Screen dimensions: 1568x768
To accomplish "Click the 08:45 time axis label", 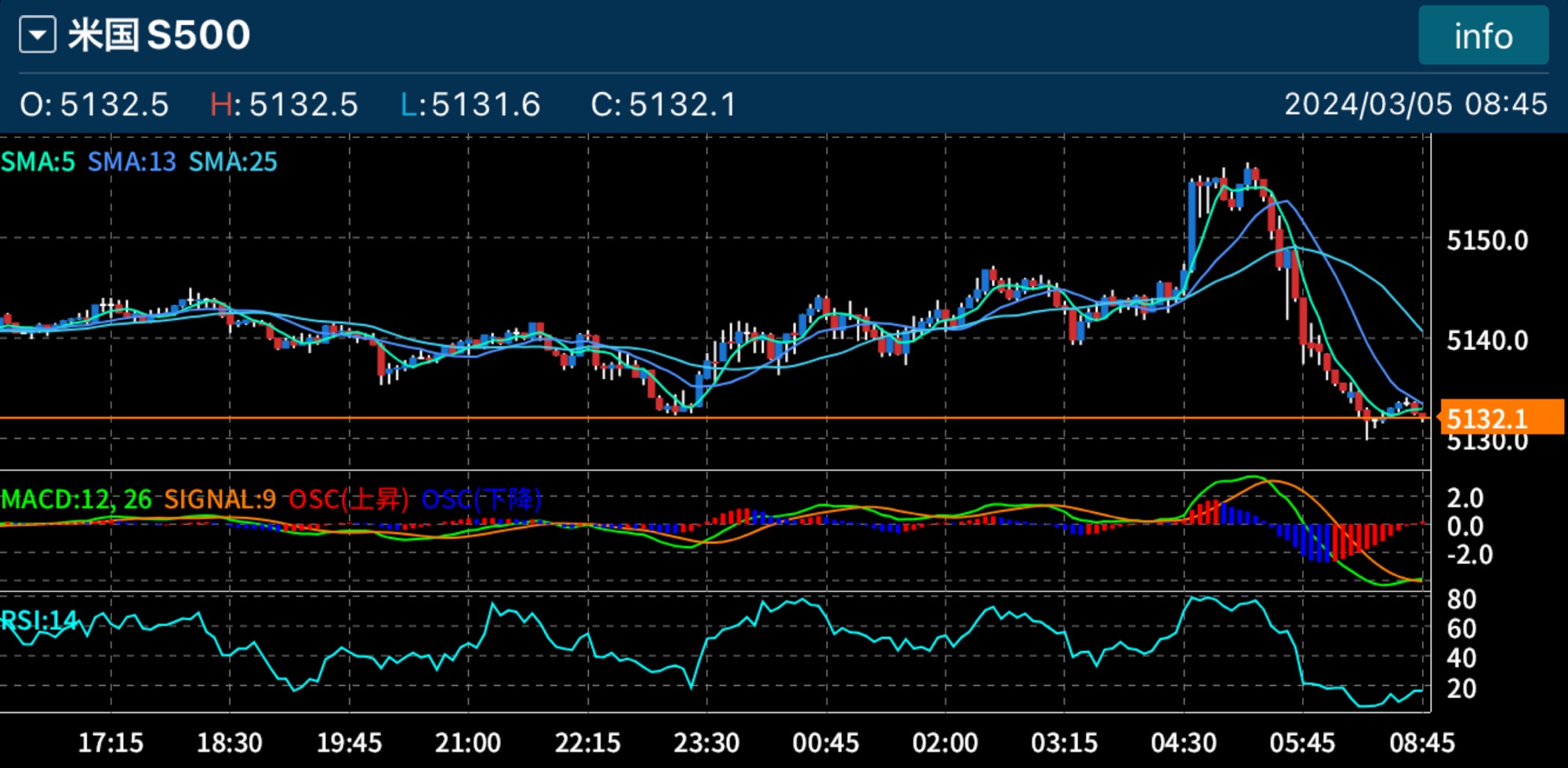I will 1421,742.
